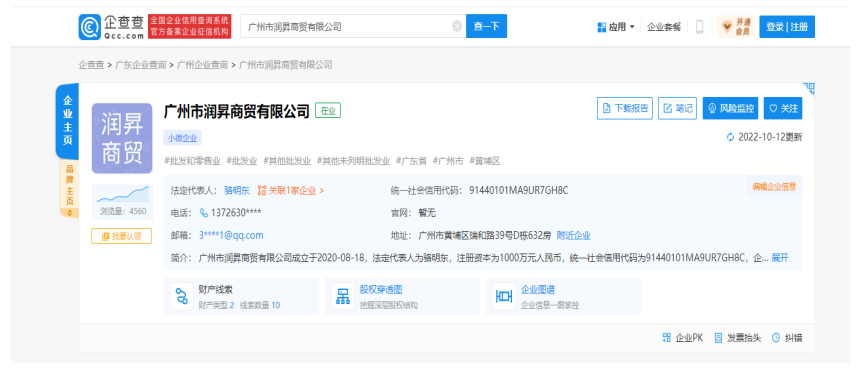Click the 财产线索 card icon
The width and height of the screenshot is (856, 371).
182,296
